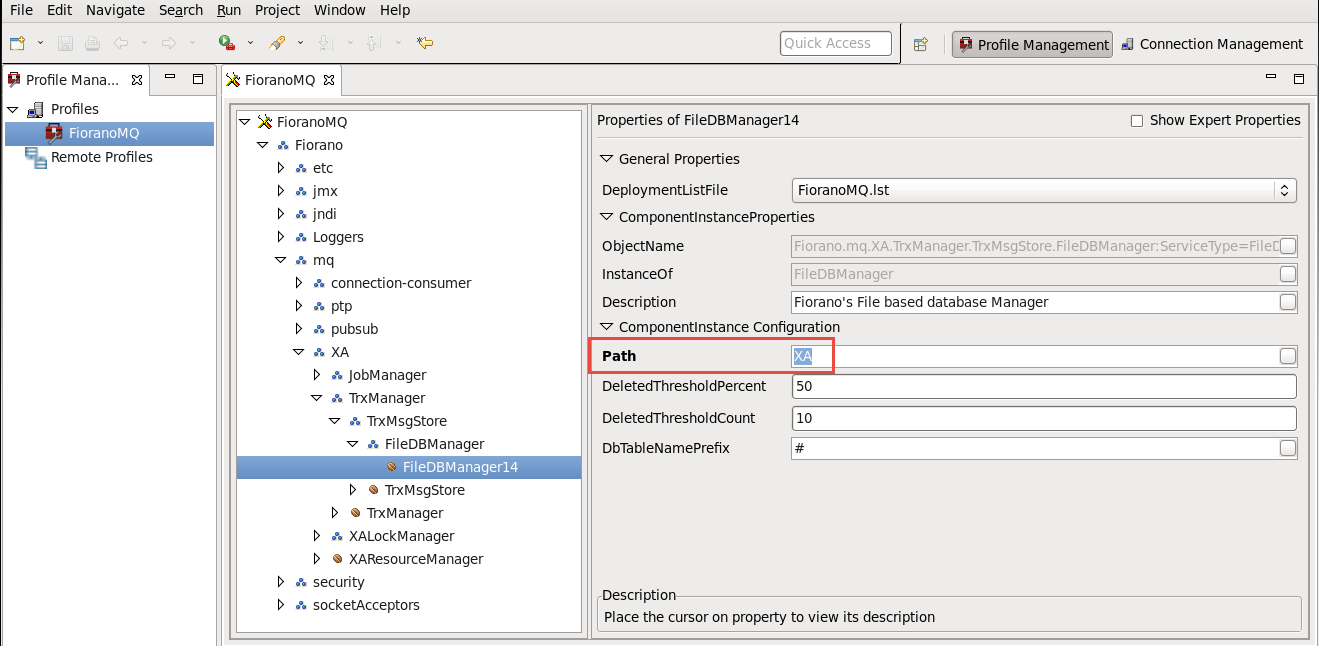Click the Forward navigation arrow icon
Screen dimensions: 1319x646
(169, 43)
